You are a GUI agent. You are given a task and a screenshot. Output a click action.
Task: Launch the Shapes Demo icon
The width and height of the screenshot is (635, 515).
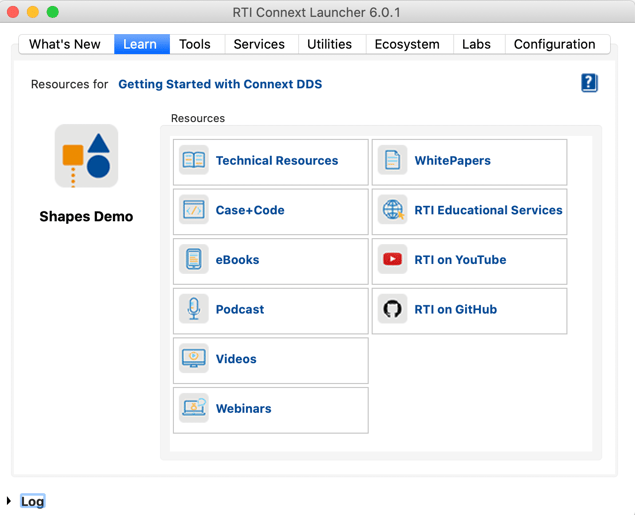(86, 156)
